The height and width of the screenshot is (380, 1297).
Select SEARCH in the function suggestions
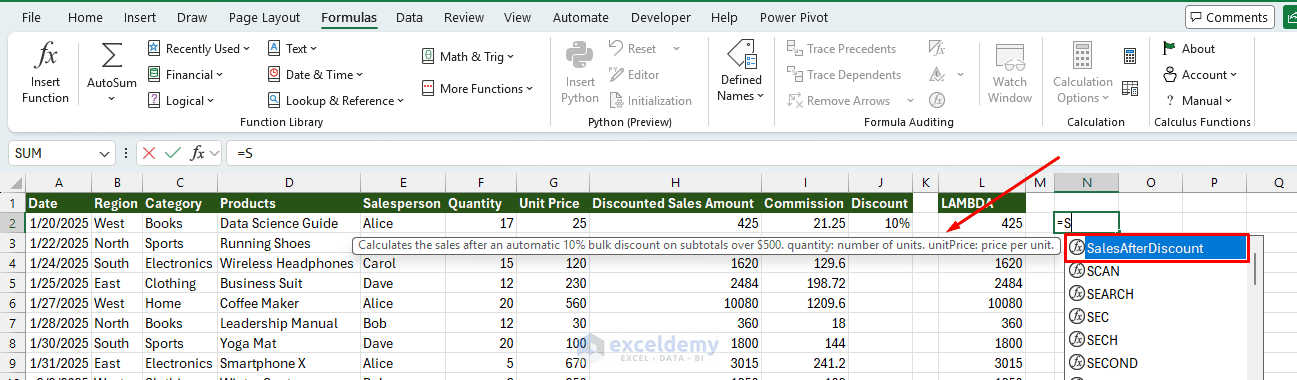[1157, 294]
